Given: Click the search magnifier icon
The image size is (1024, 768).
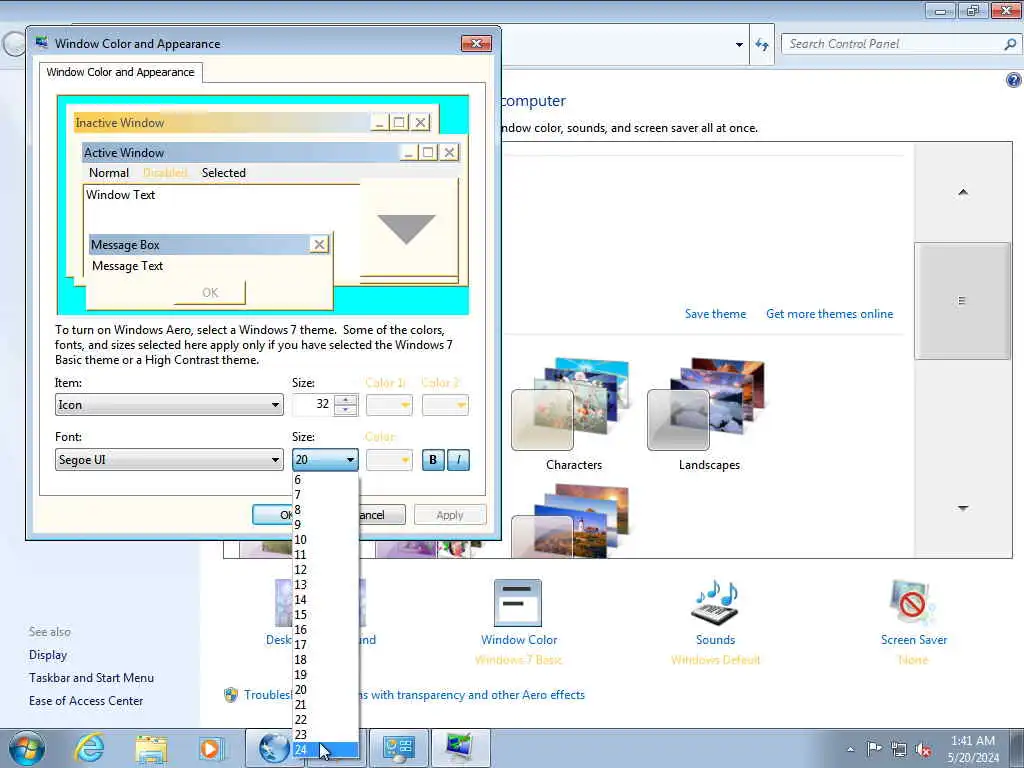Looking at the screenshot, I should tap(1010, 44).
